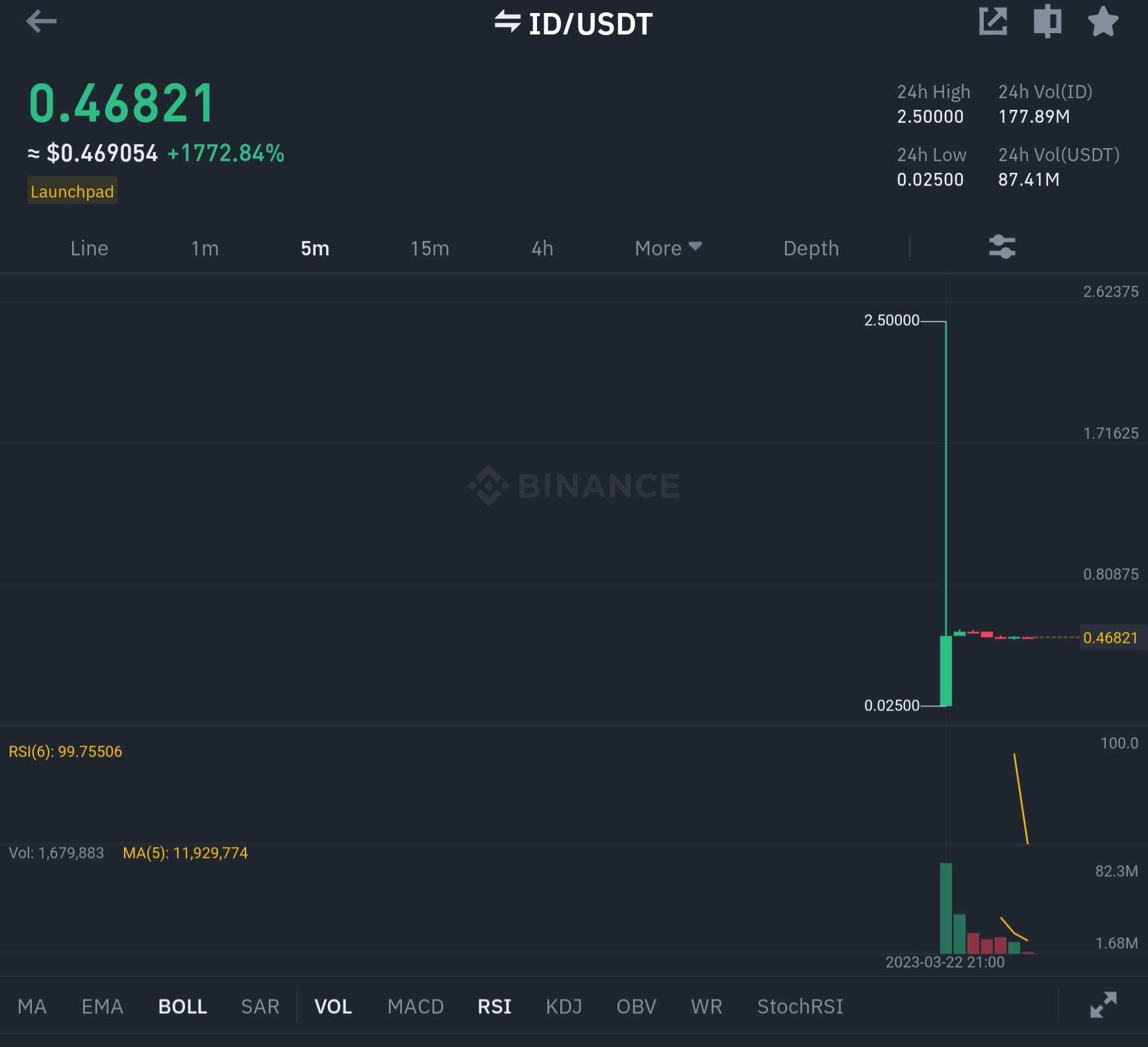This screenshot has height=1047, width=1148.
Task: Tap the MA(5): 11,929,774 volume readout
Action: coord(186,853)
